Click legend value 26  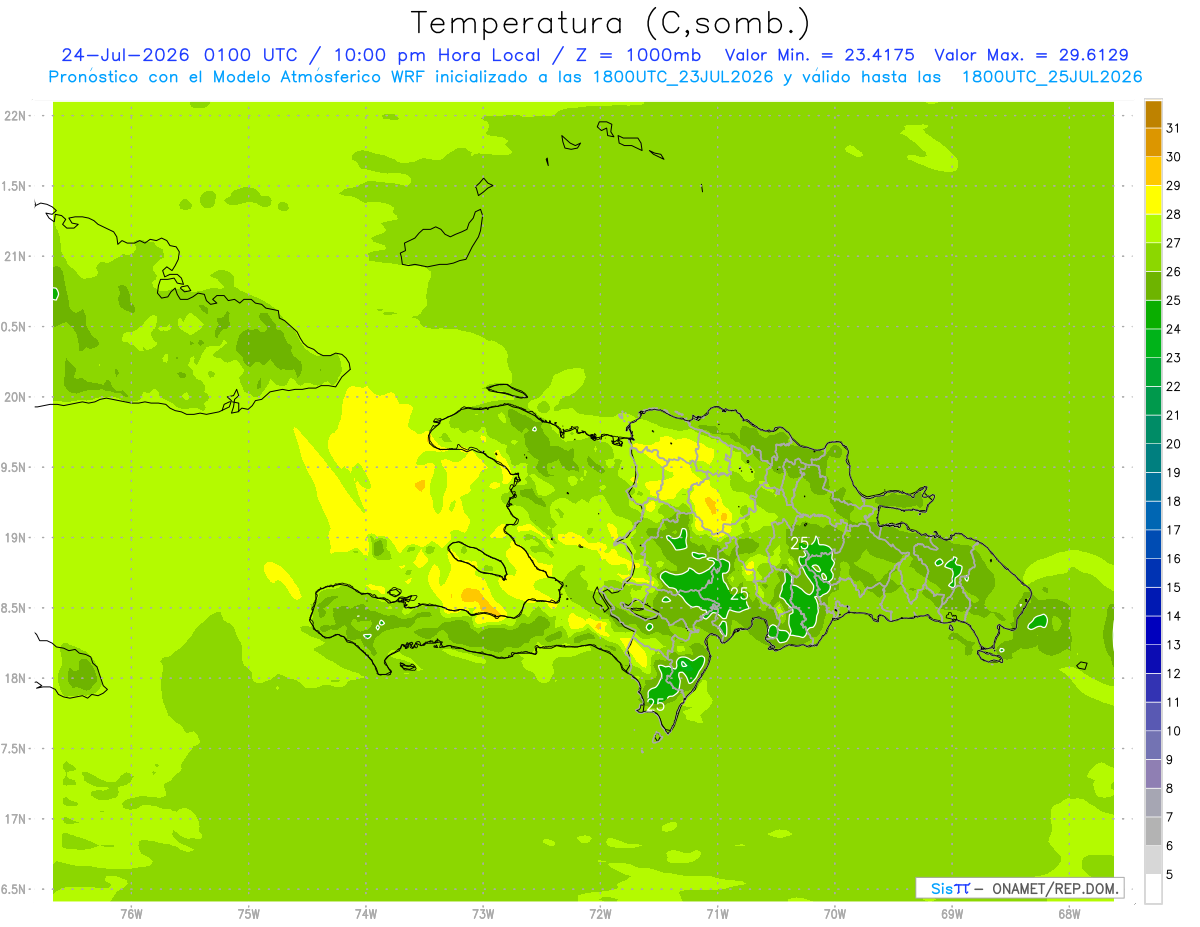point(1174,272)
